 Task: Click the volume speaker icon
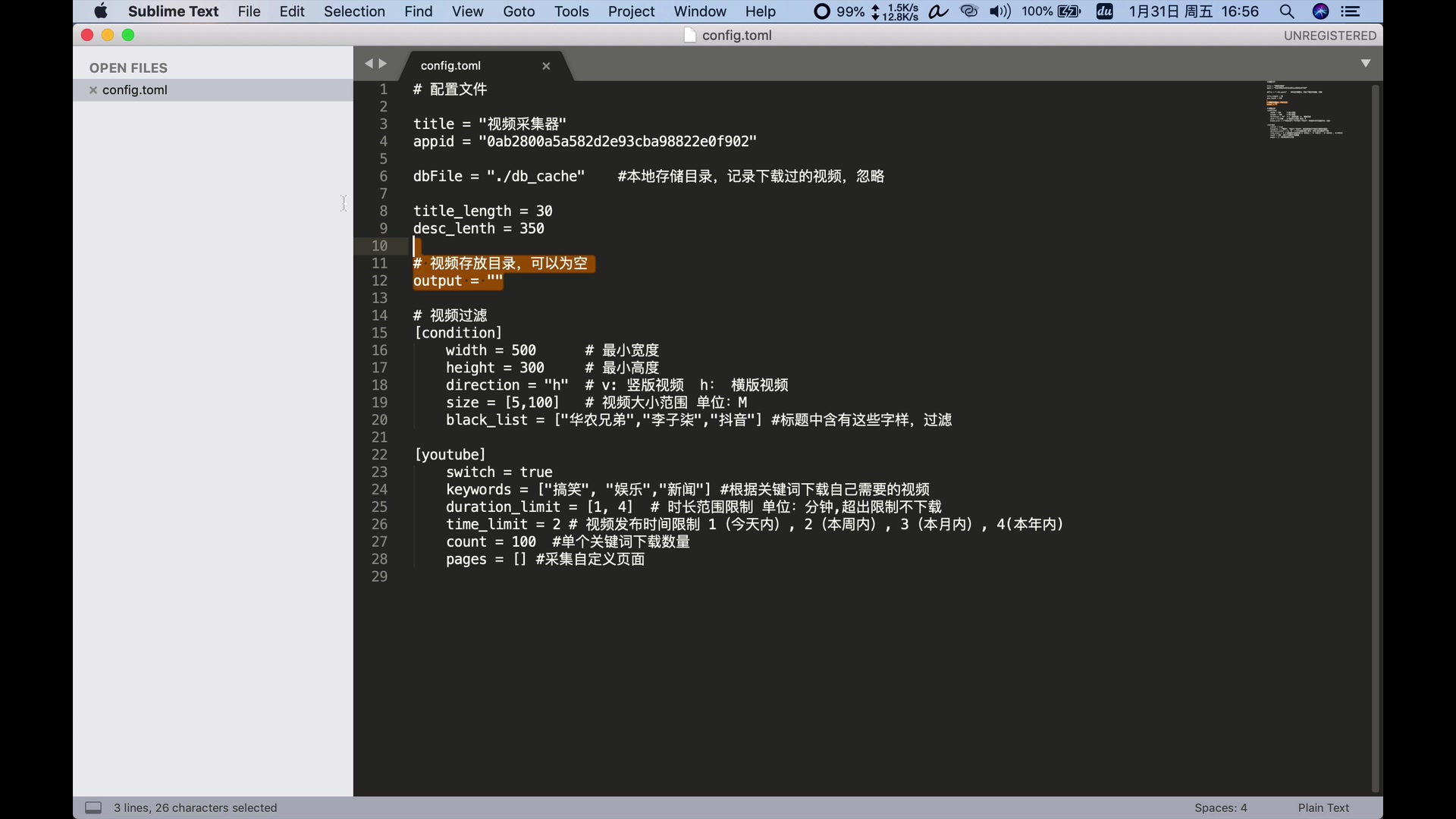pos(1000,11)
